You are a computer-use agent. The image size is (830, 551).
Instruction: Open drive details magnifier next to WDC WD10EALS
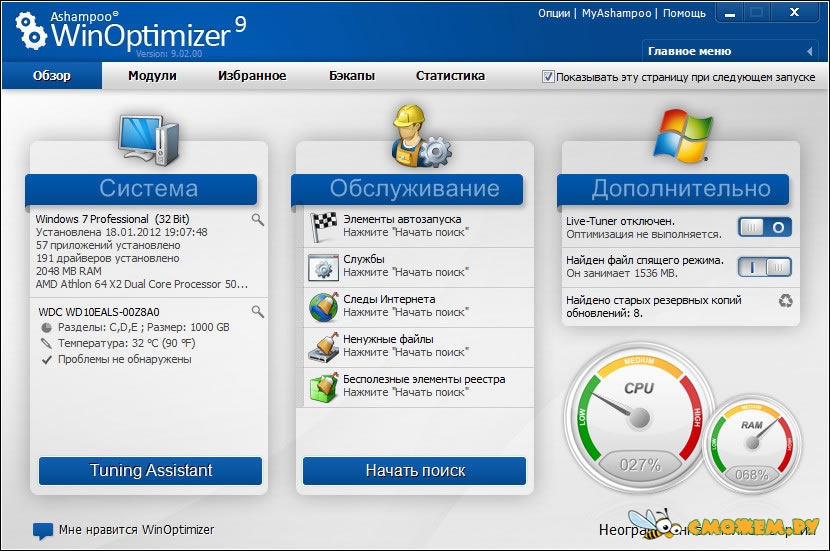click(x=258, y=311)
